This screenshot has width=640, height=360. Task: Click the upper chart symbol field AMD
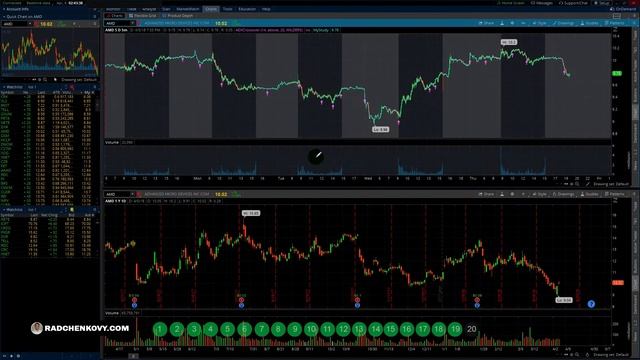click(118, 23)
